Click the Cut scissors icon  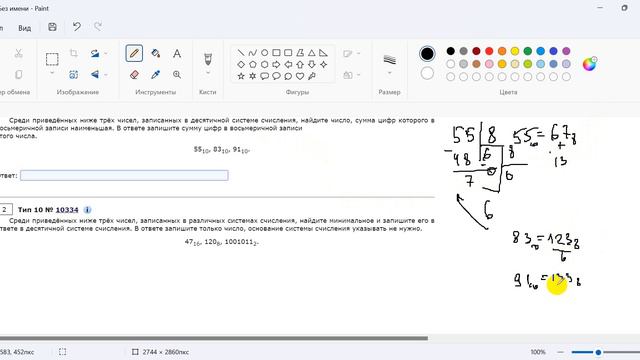(18, 53)
